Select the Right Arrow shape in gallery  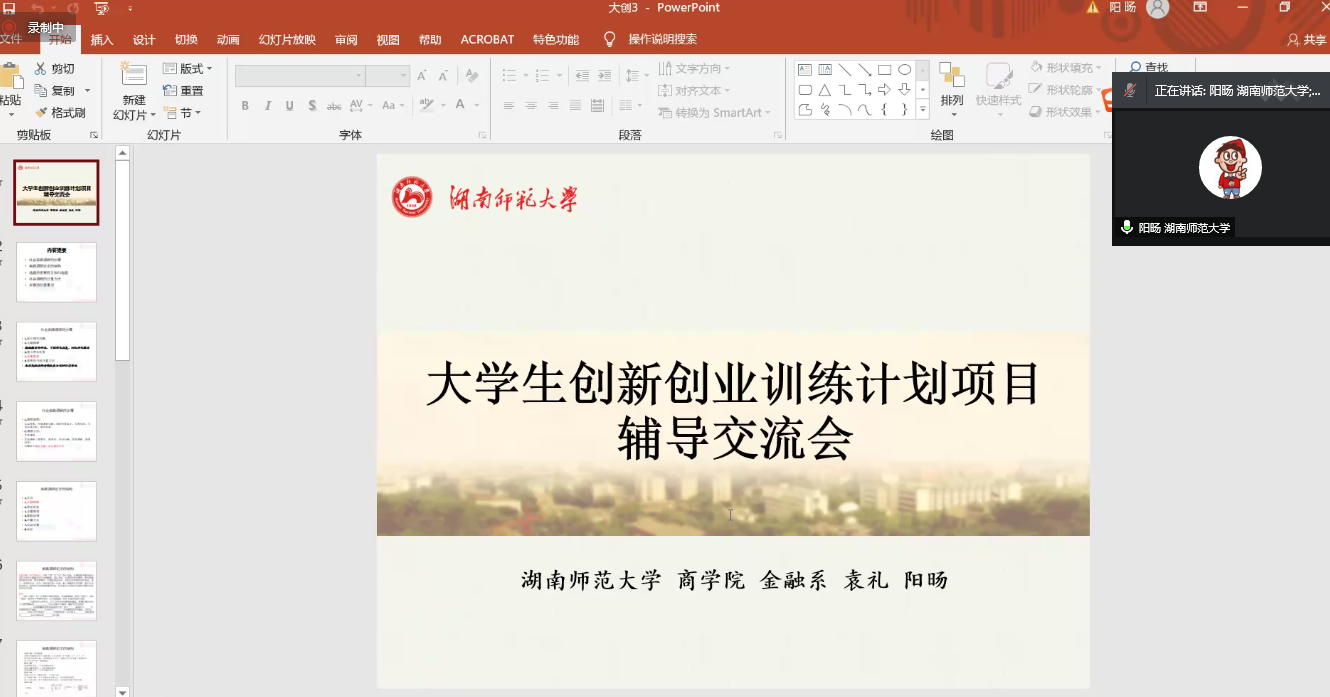(885, 90)
